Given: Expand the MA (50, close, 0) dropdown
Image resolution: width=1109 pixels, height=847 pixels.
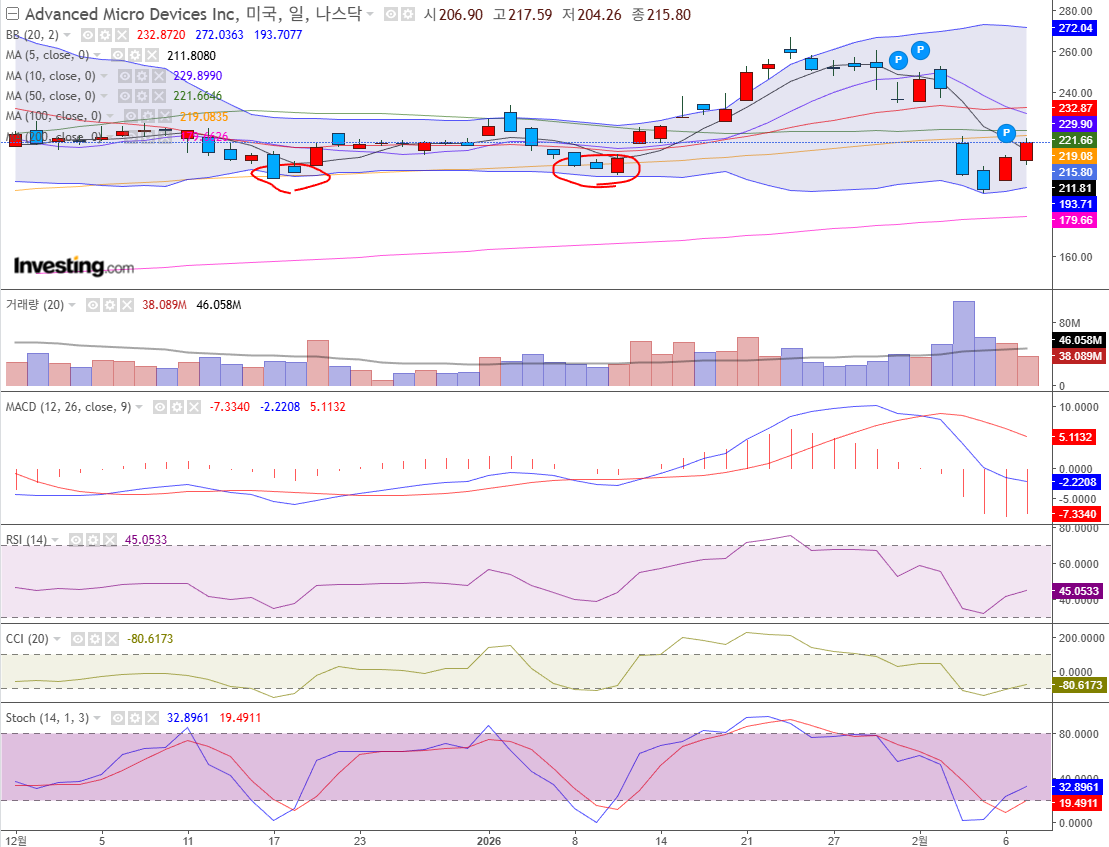Looking at the screenshot, I should tap(104, 95).
